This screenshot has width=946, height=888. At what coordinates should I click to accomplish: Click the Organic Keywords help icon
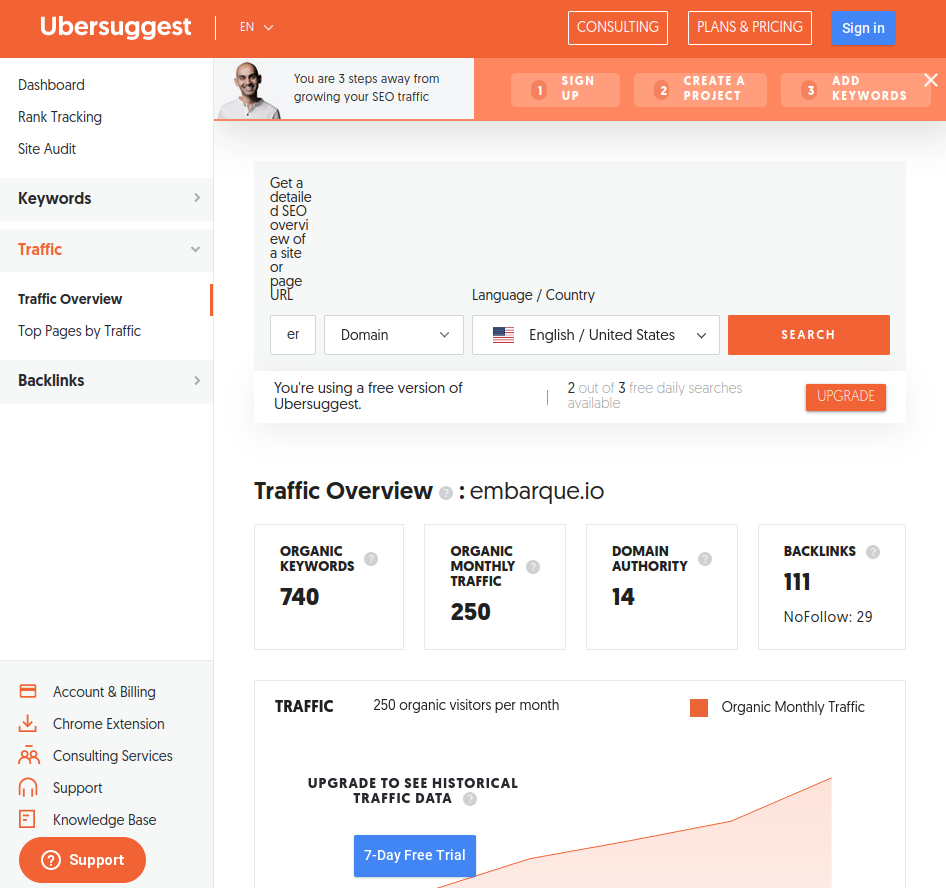pyautogui.click(x=371, y=559)
